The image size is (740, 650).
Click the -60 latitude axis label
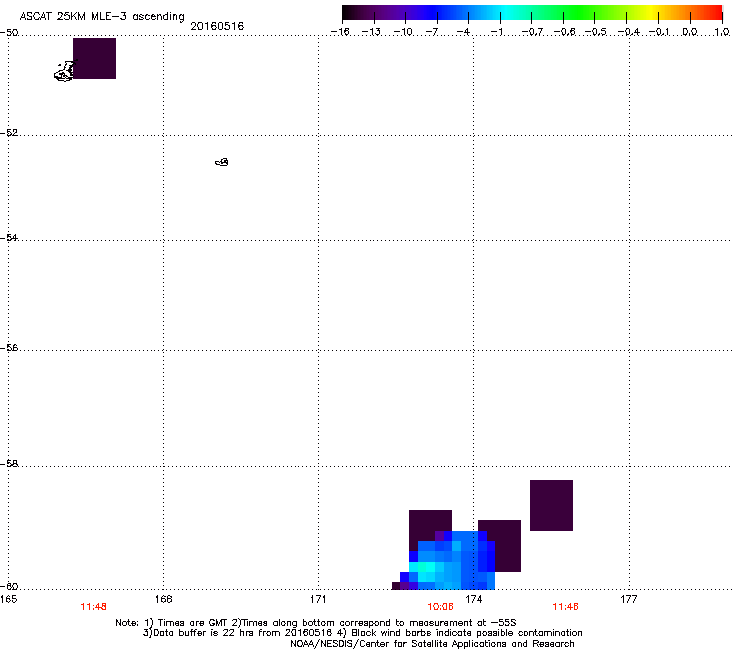click(x=9, y=587)
